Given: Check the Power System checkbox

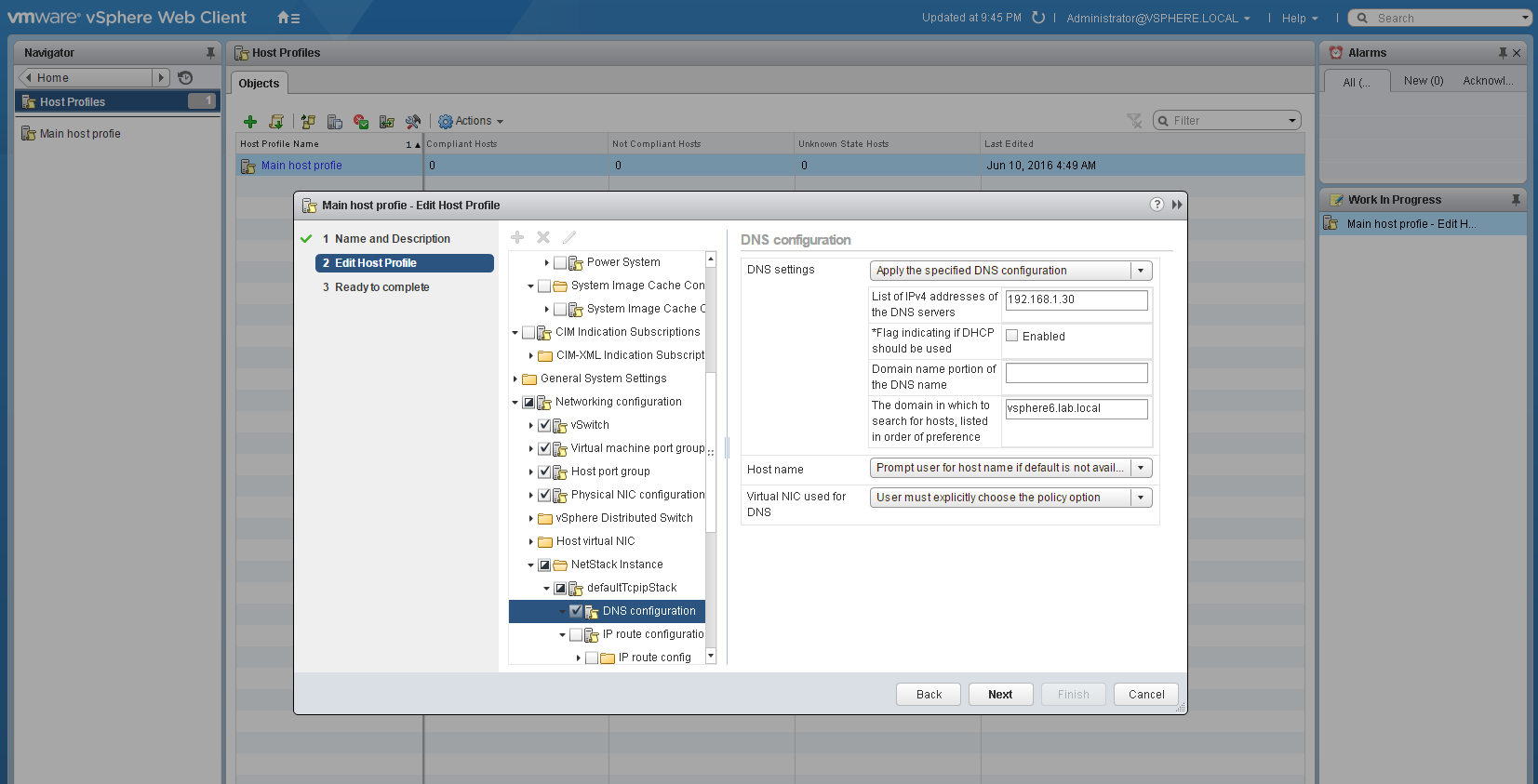Looking at the screenshot, I should pyautogui.click(x=560, y=262).
